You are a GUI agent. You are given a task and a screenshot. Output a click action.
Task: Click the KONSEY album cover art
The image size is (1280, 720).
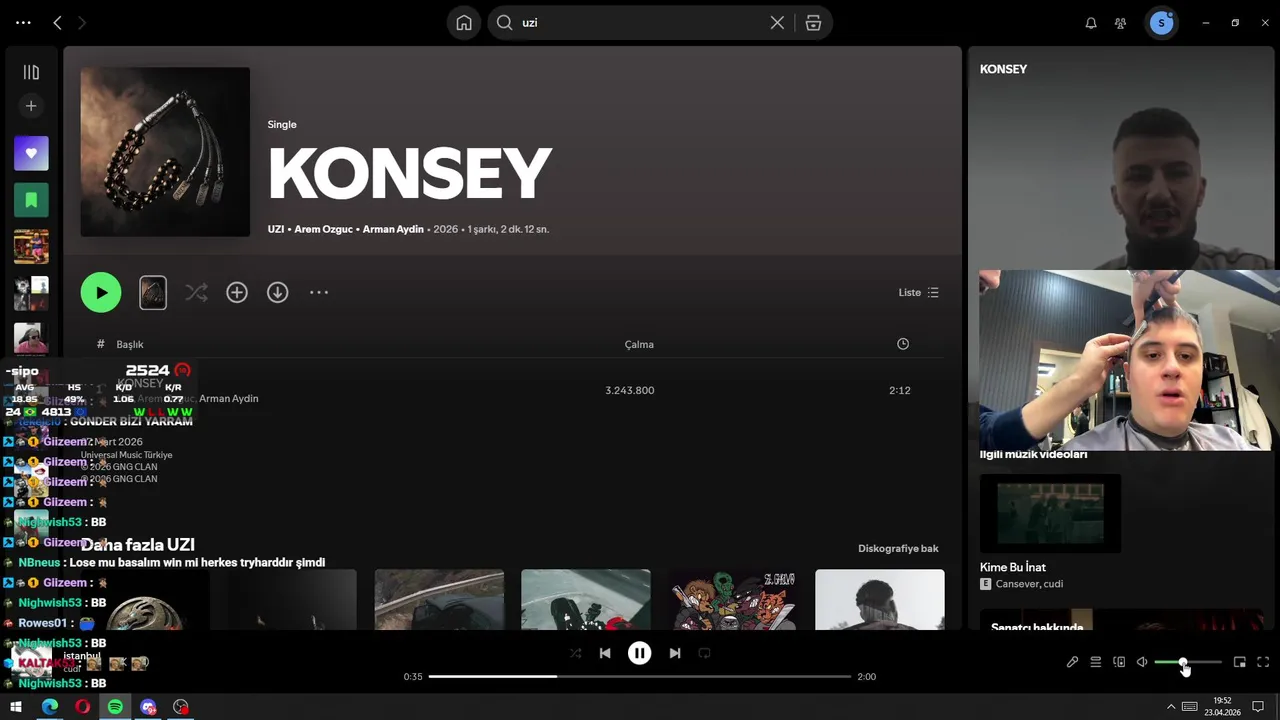(x=165, y=152)
